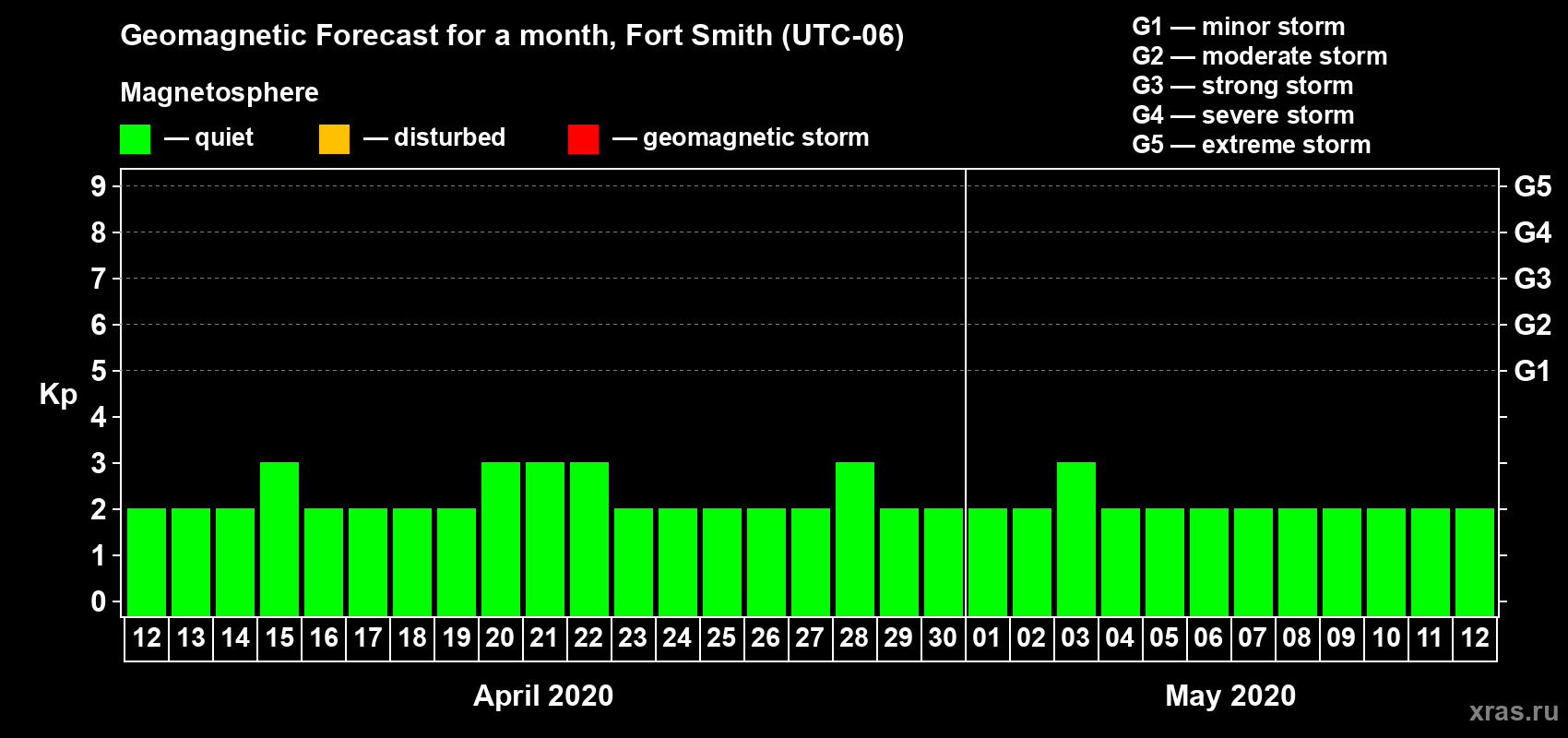Click date label 30 on the x-axis
1568x738 pixels.
click(943, 638)
